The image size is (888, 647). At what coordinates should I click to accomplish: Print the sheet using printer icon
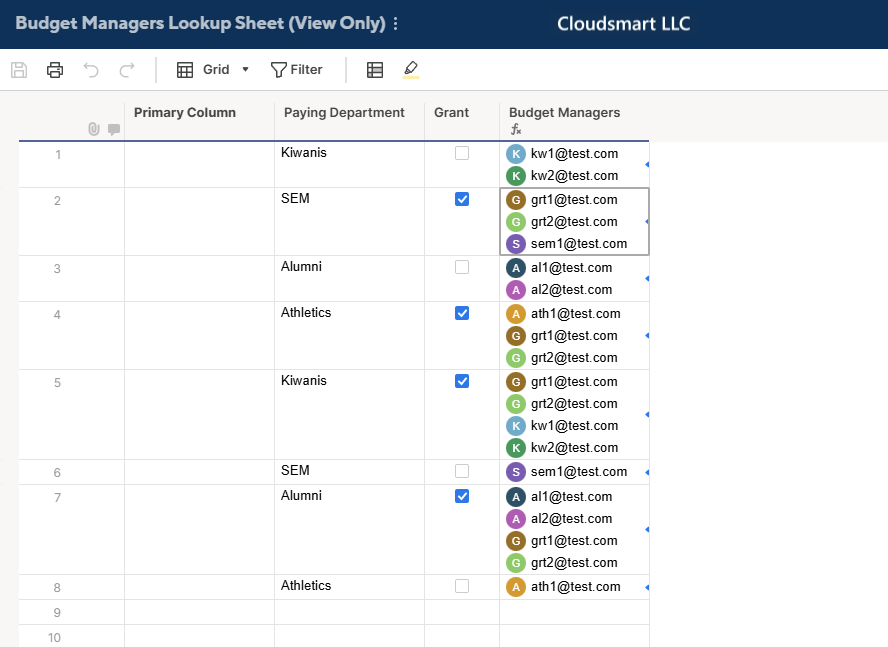pyautogui.click(x=55, y=70)
